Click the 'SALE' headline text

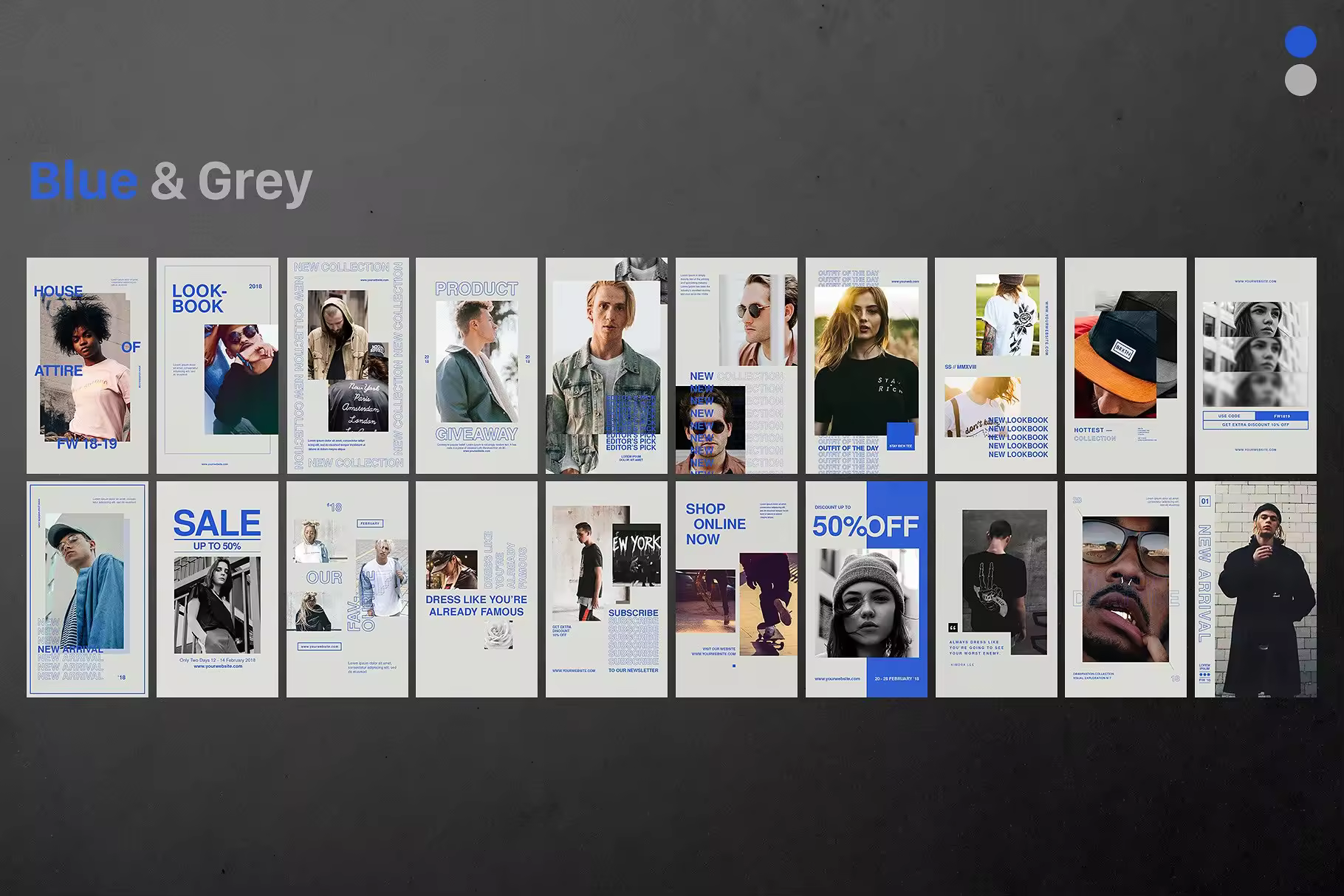pos(217,523)
